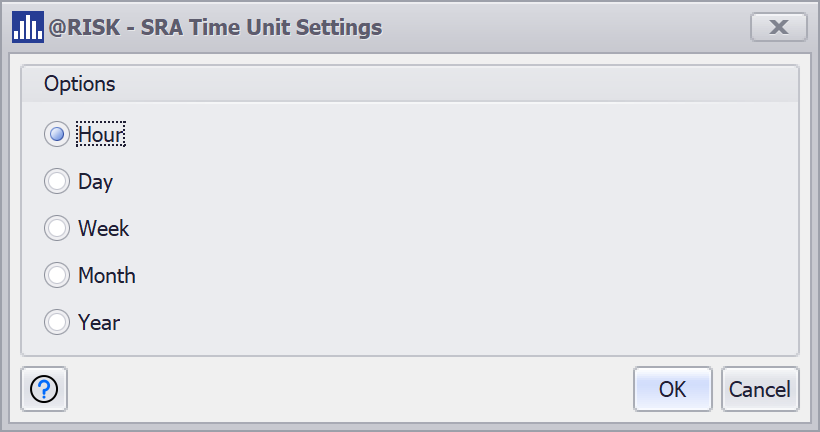
Task: Click the @RISK bar chart logo icon
Action: coord(28,27)
